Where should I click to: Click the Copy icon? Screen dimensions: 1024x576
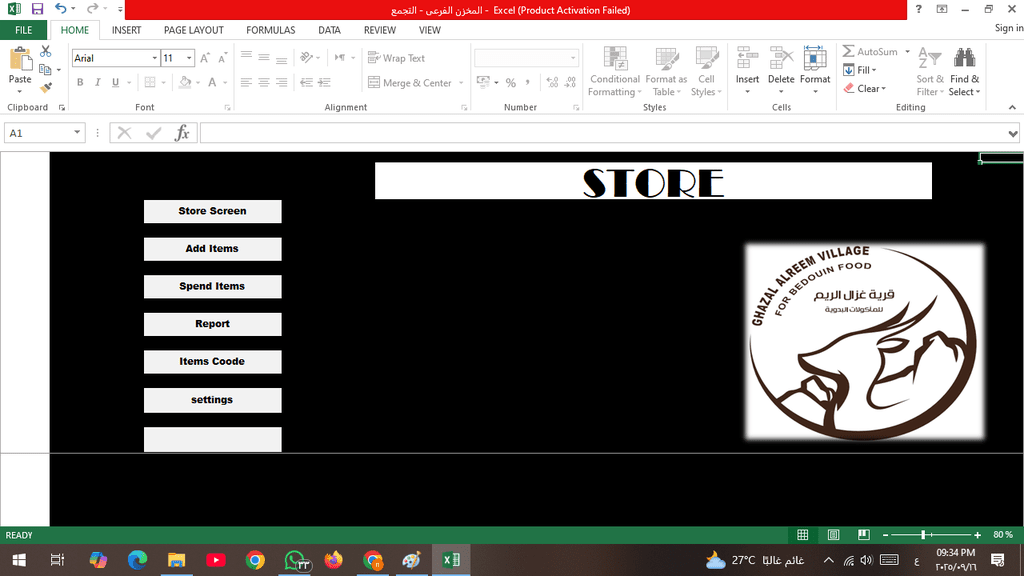pyautogui.click(x=45, y=69)
